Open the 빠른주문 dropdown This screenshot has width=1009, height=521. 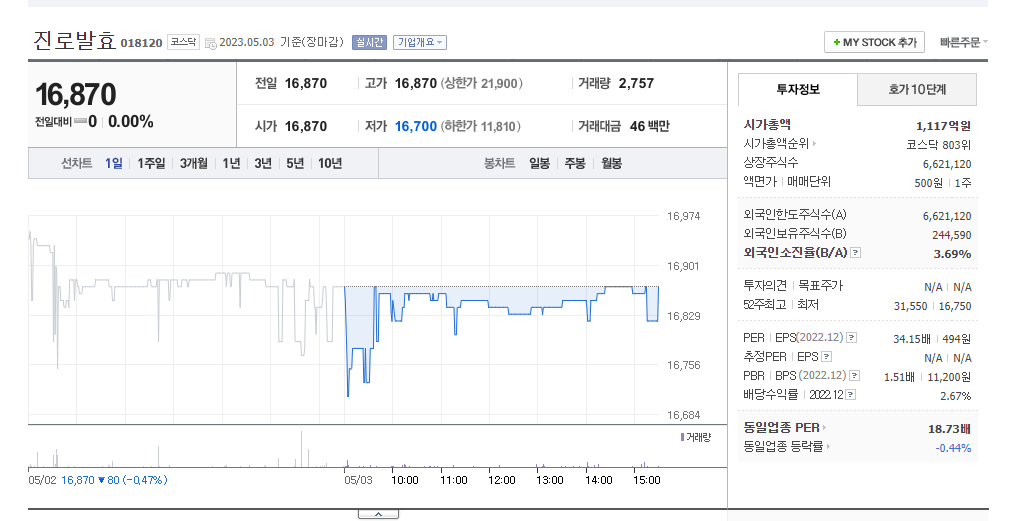963,42
